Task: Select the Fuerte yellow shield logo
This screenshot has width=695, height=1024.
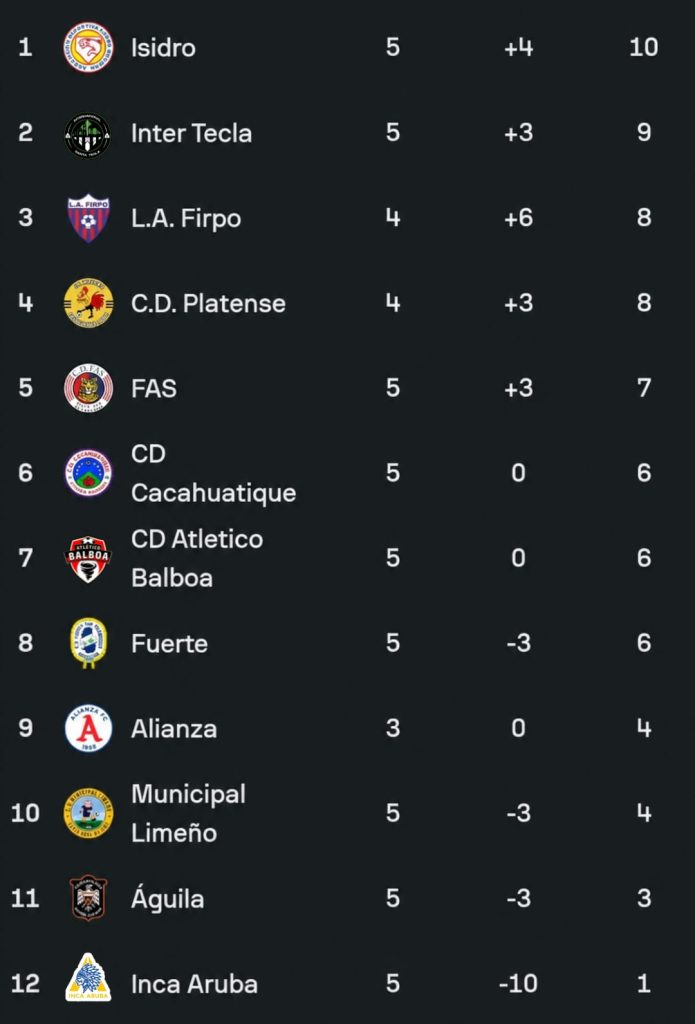Action: (x=88, y=643)
